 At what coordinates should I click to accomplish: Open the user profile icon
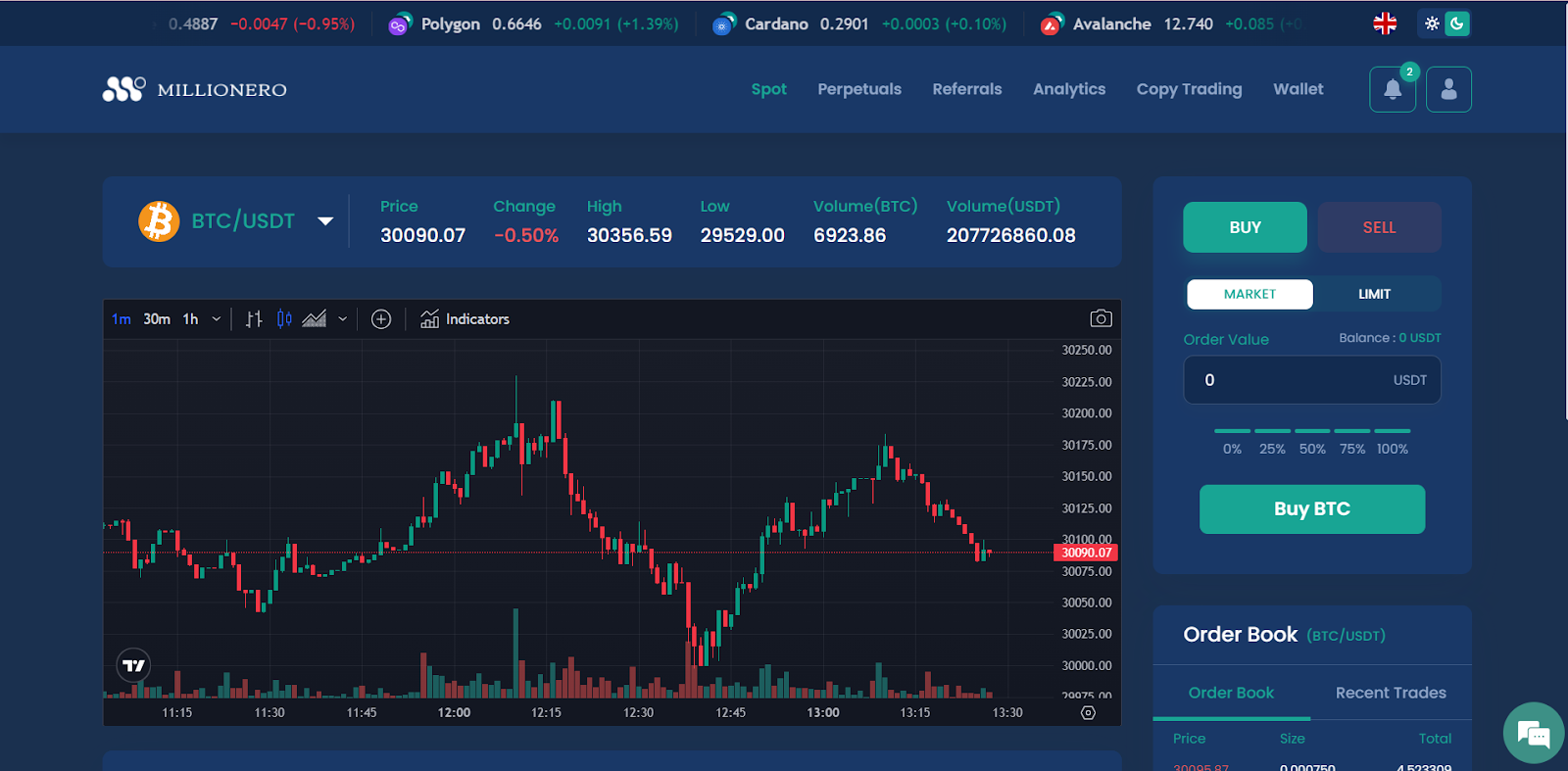[x=1448, y=89]
